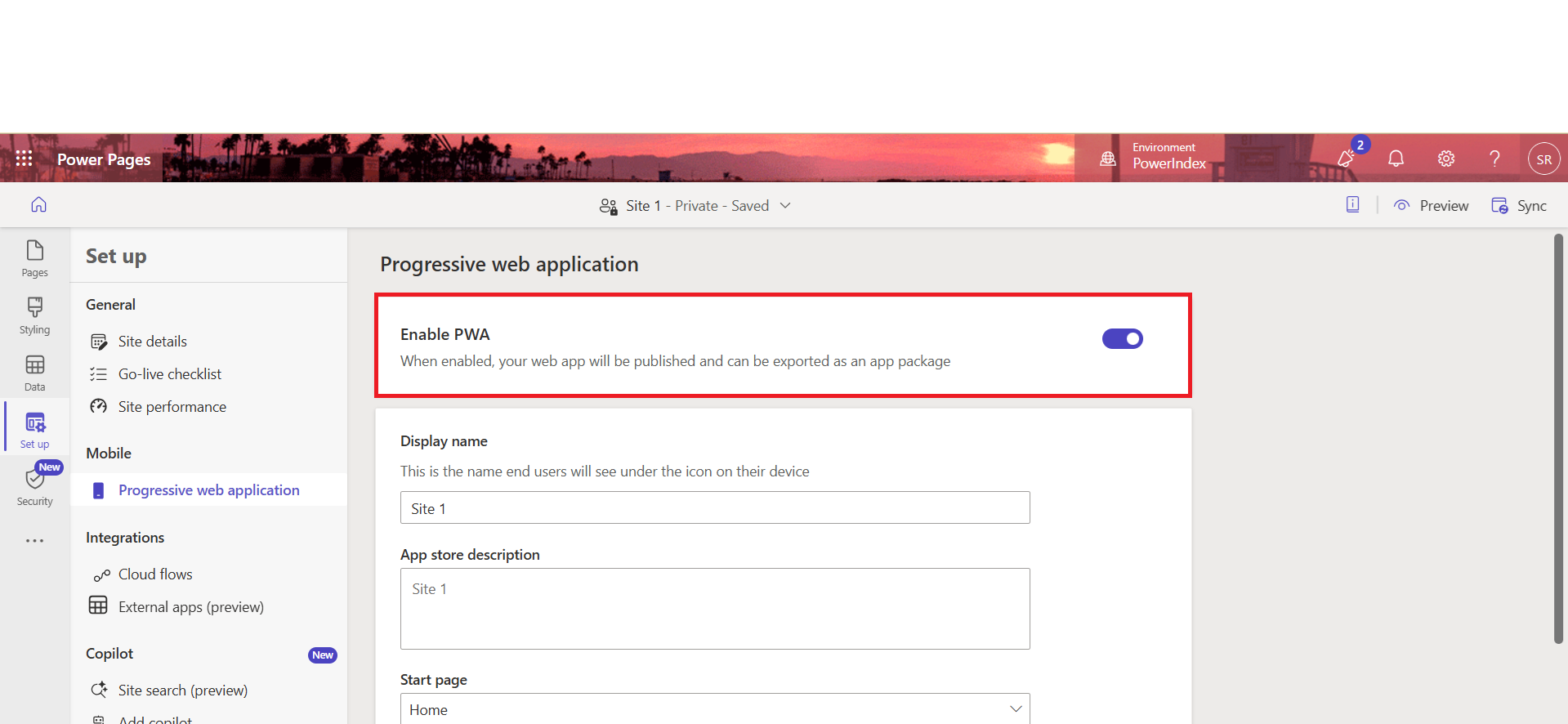Open the Styling workspace
Screen dimensions: 1568x724
34,315
